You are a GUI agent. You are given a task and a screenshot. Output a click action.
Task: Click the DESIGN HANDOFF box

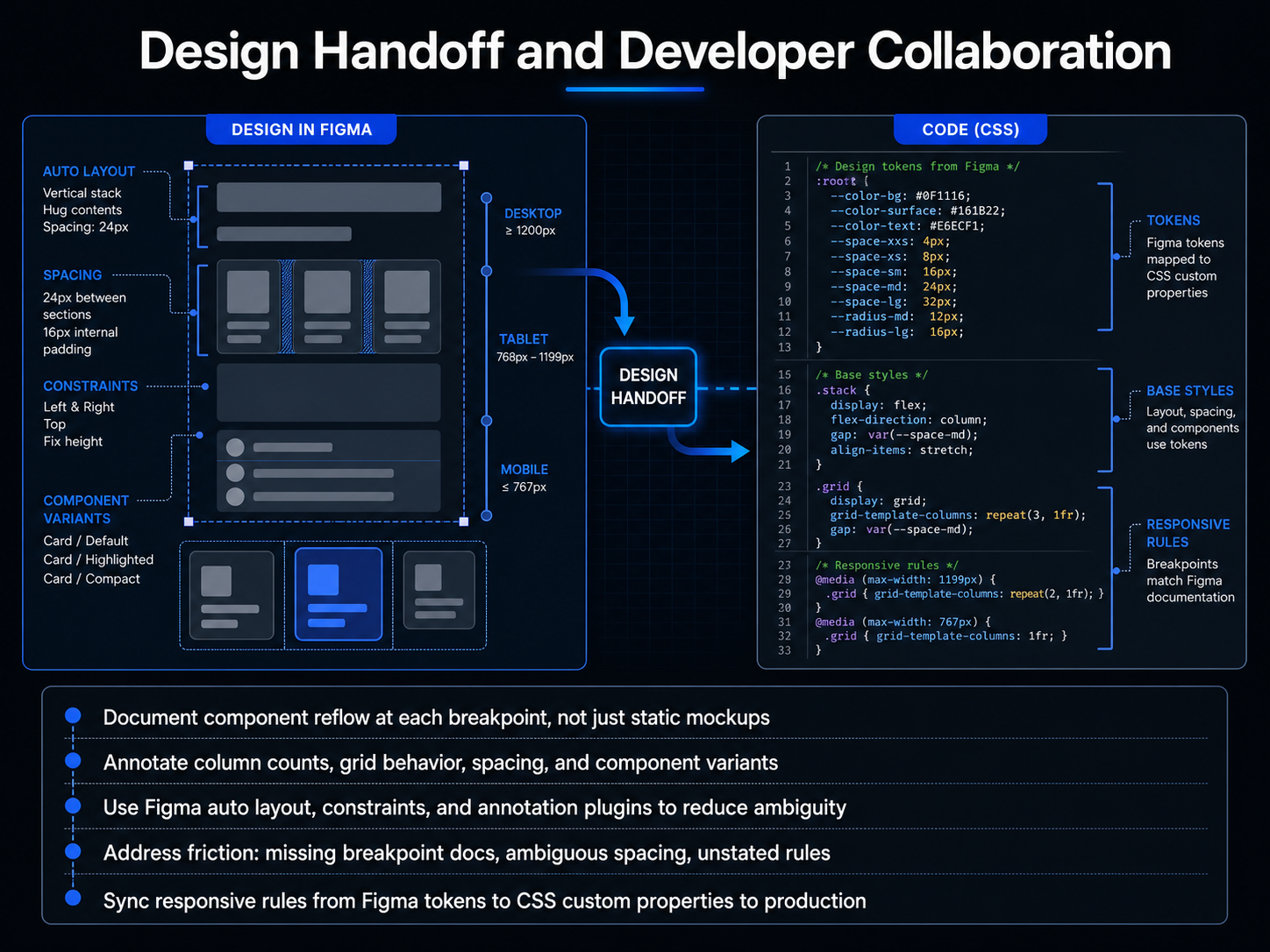click(648, 387)
